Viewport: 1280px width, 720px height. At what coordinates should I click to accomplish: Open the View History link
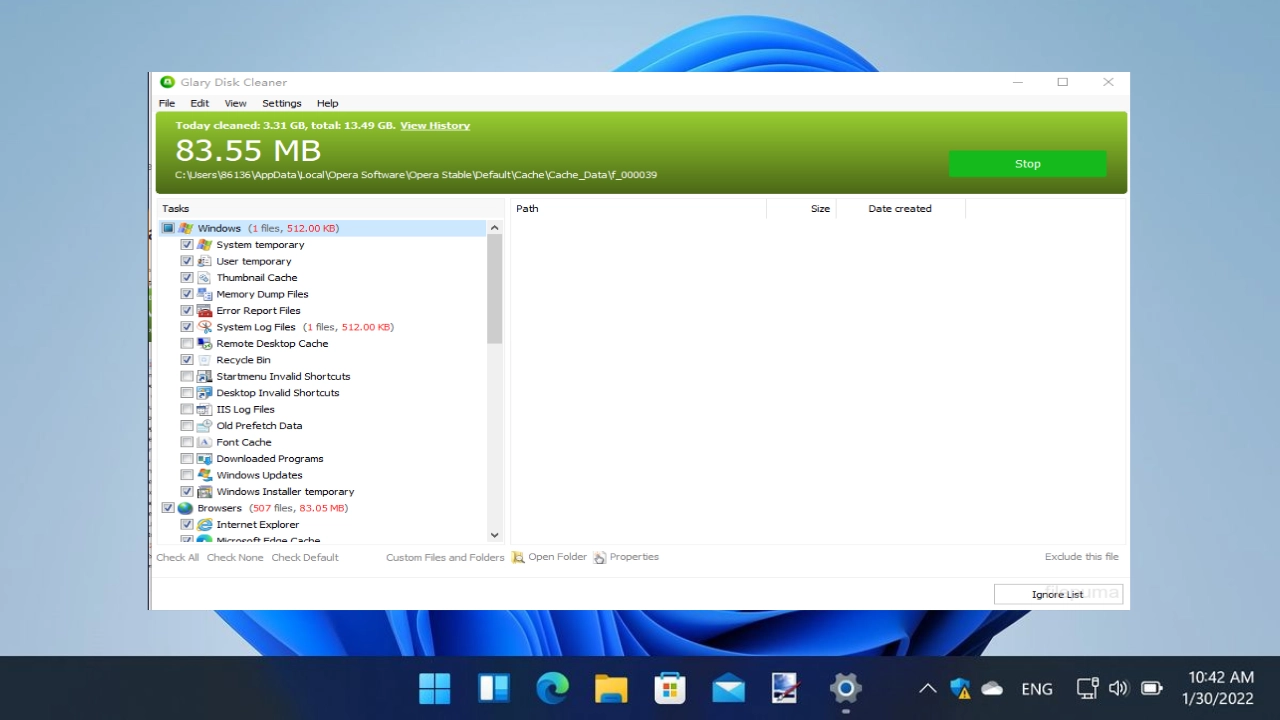coord(435,126)
